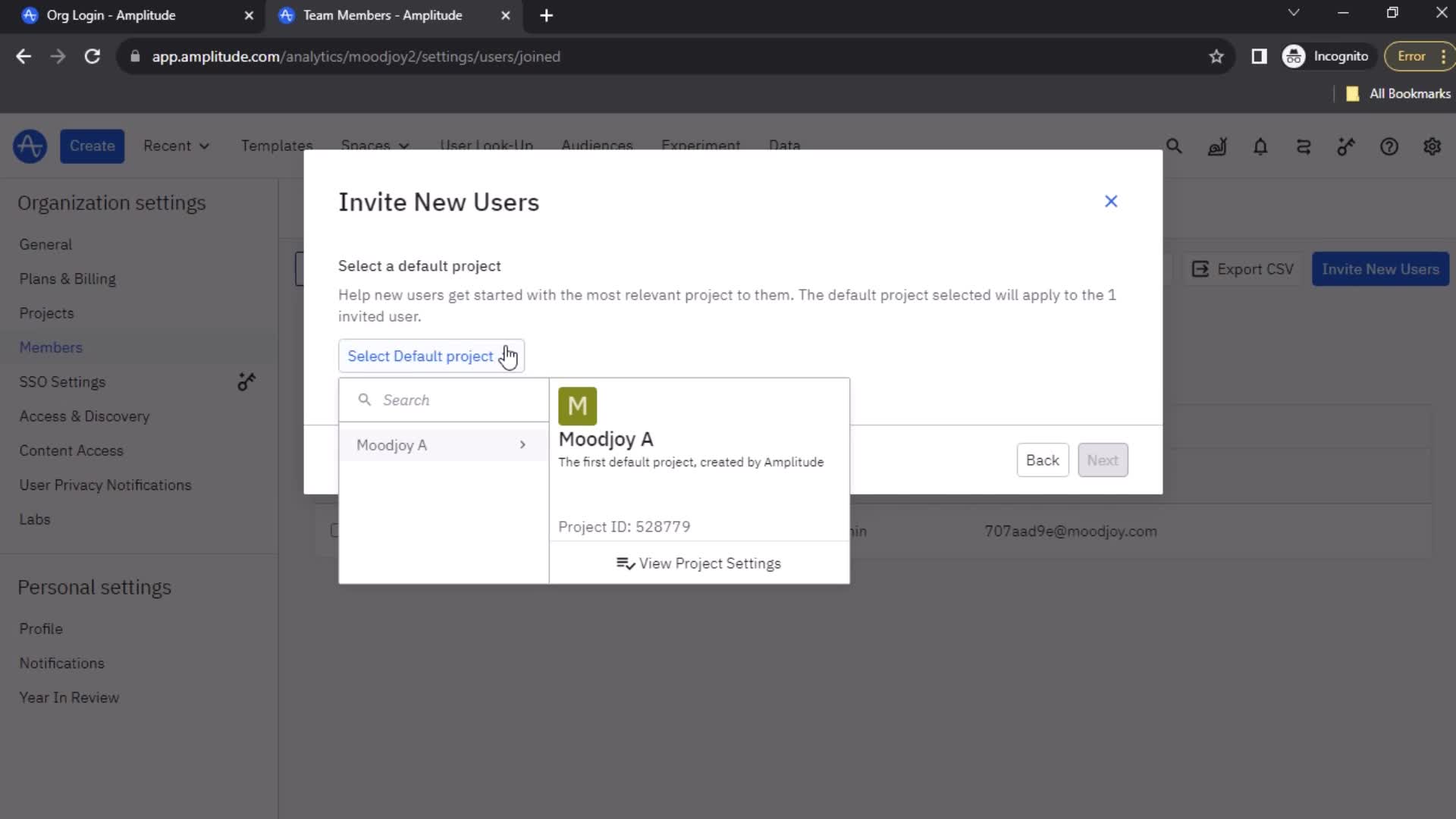
Task: Reload the current page
Action: [x=92, y=56]
